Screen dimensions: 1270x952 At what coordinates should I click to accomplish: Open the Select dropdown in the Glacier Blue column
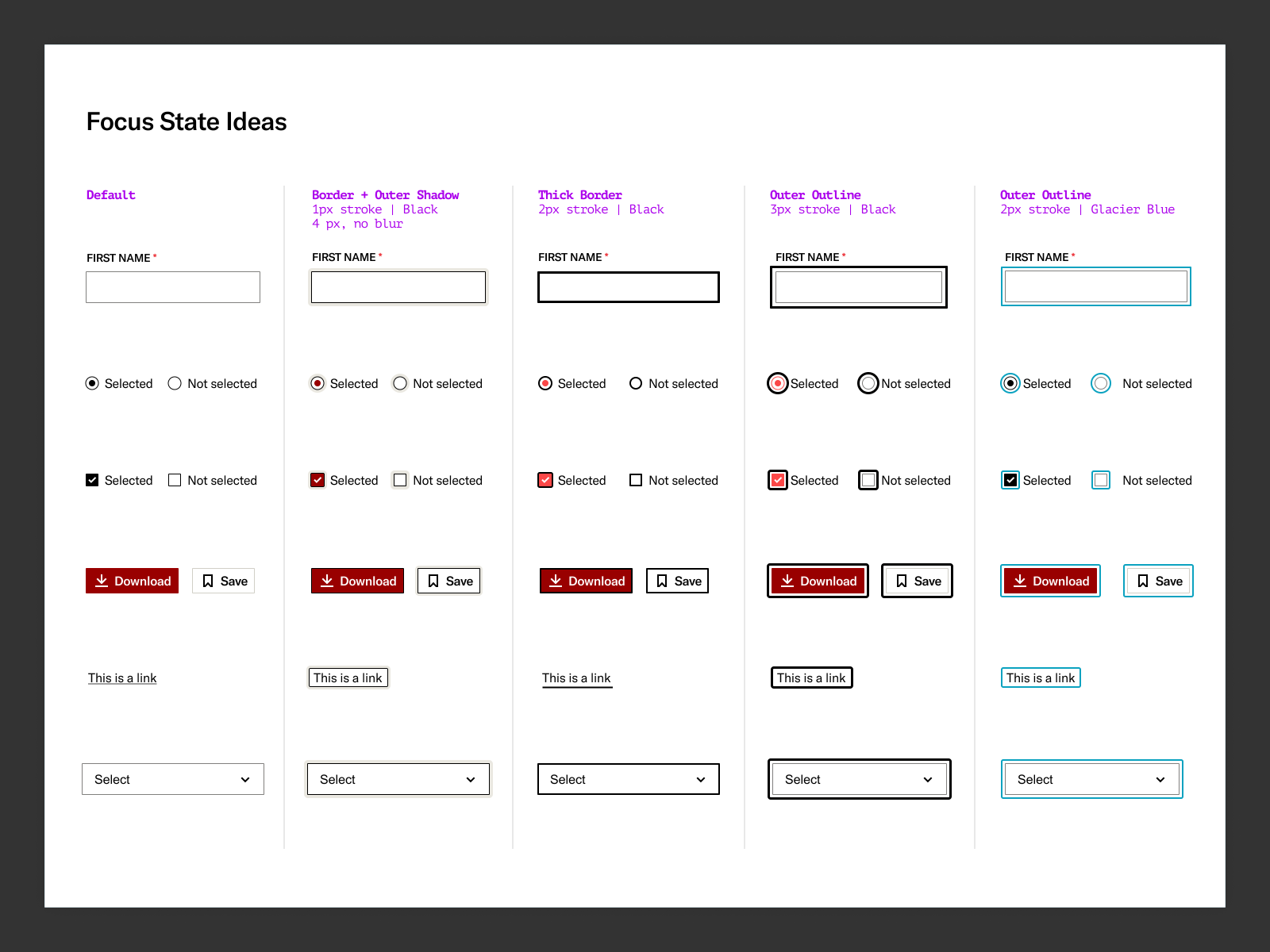(x=1091, y=779)
